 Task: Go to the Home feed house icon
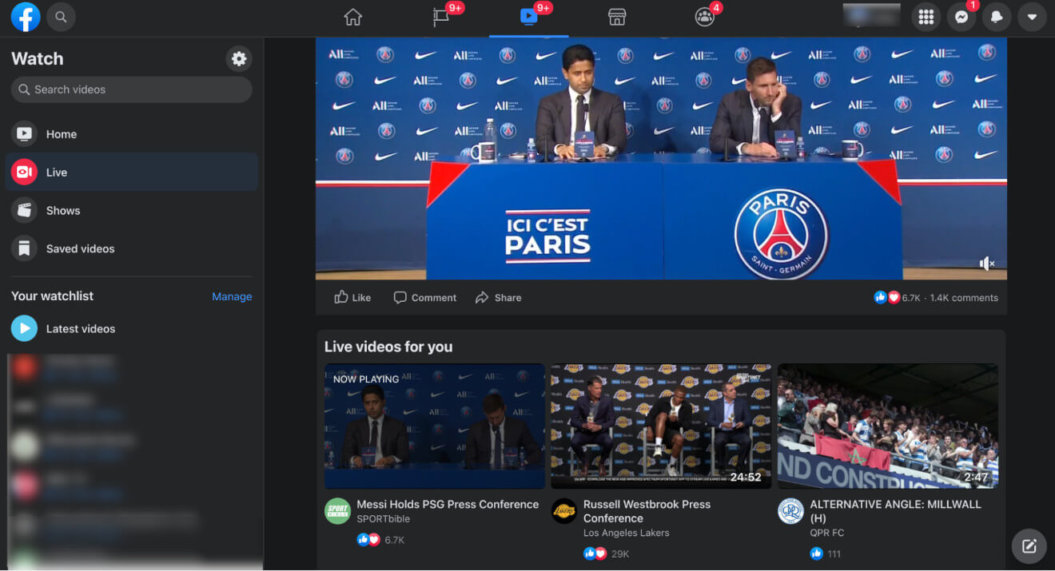pos(353,17)
